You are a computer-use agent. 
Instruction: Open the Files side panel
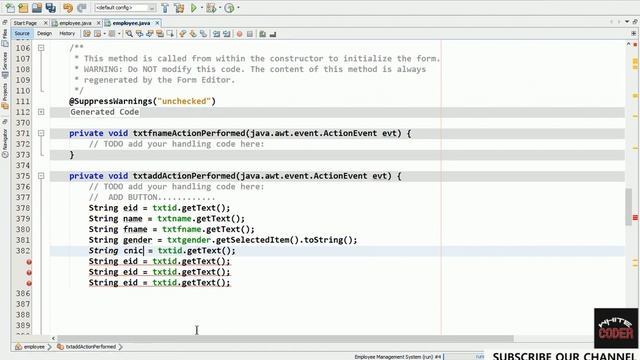(x=5, y=37)
